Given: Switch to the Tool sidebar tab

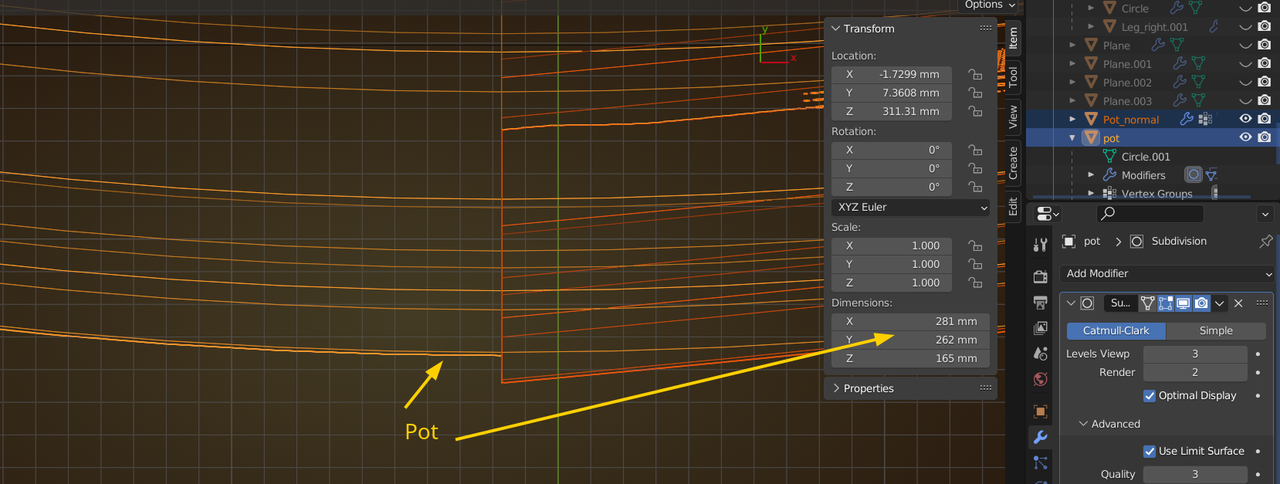Looking at the screenshot, I should pos(1012,76).
